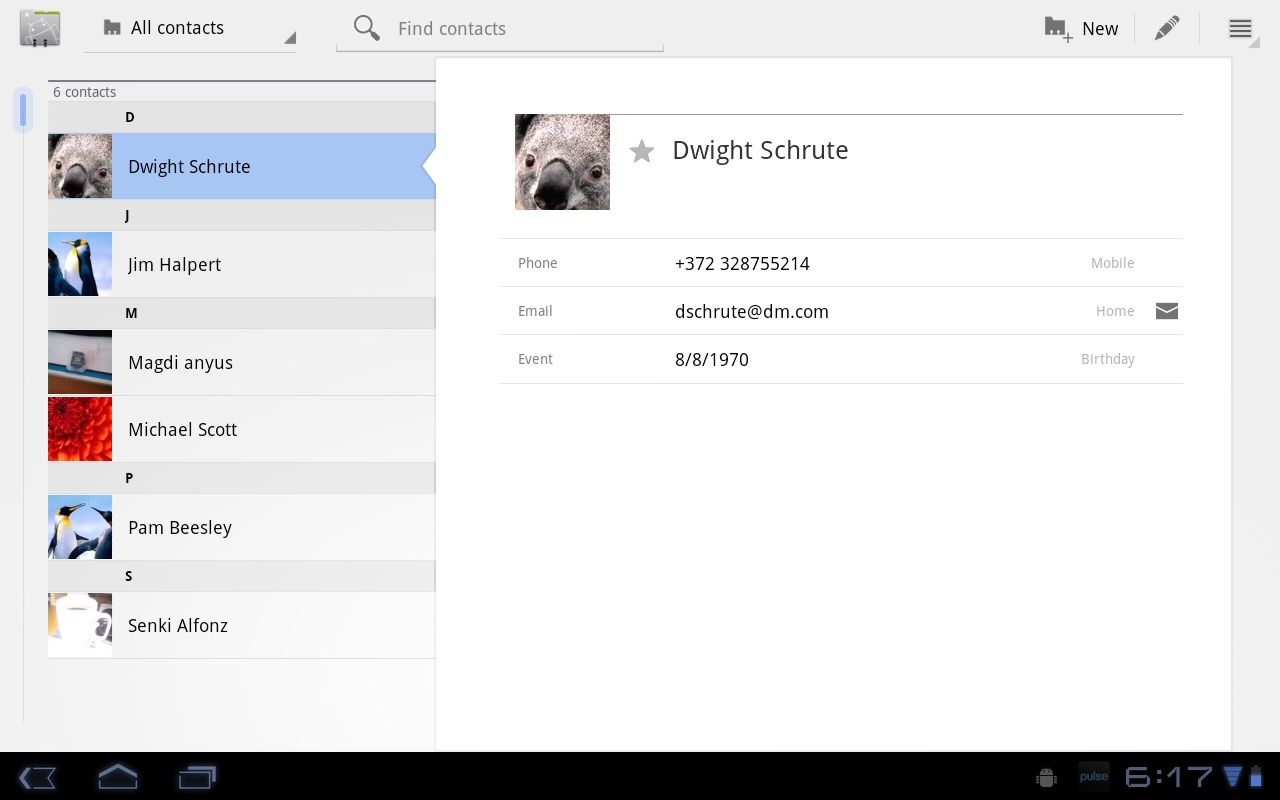1280x800 pixels.
Task: Click the dschrute@dm.com email address
Action: (x=751, y=311)
